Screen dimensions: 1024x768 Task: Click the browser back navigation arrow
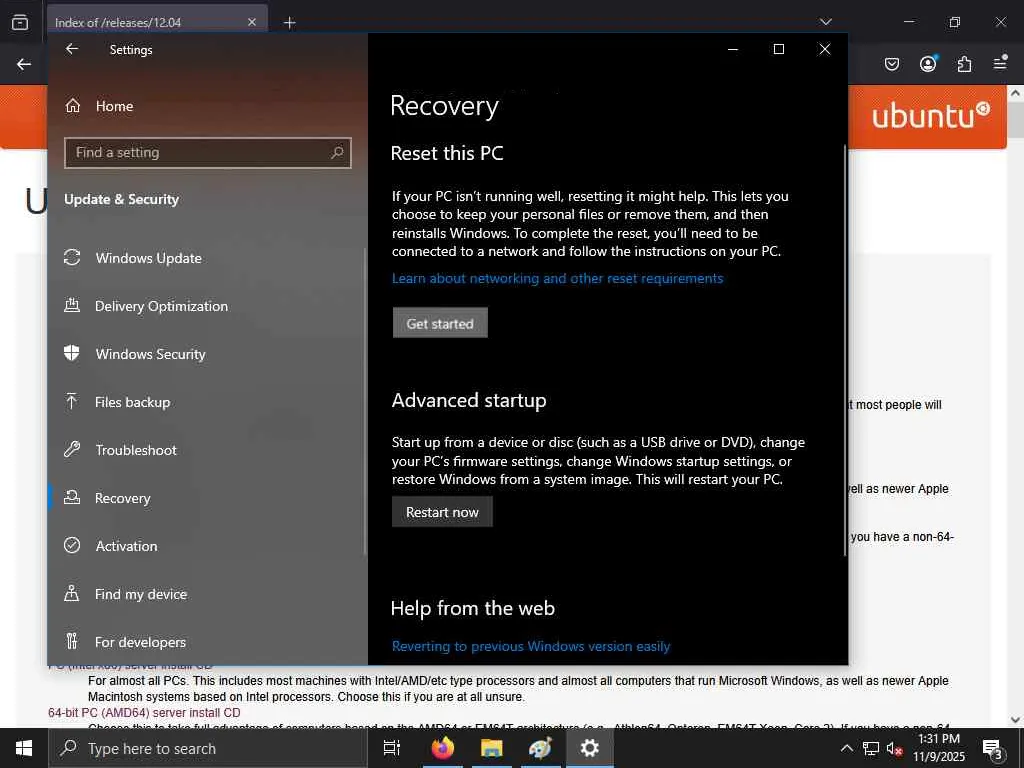tap(24, 64)
